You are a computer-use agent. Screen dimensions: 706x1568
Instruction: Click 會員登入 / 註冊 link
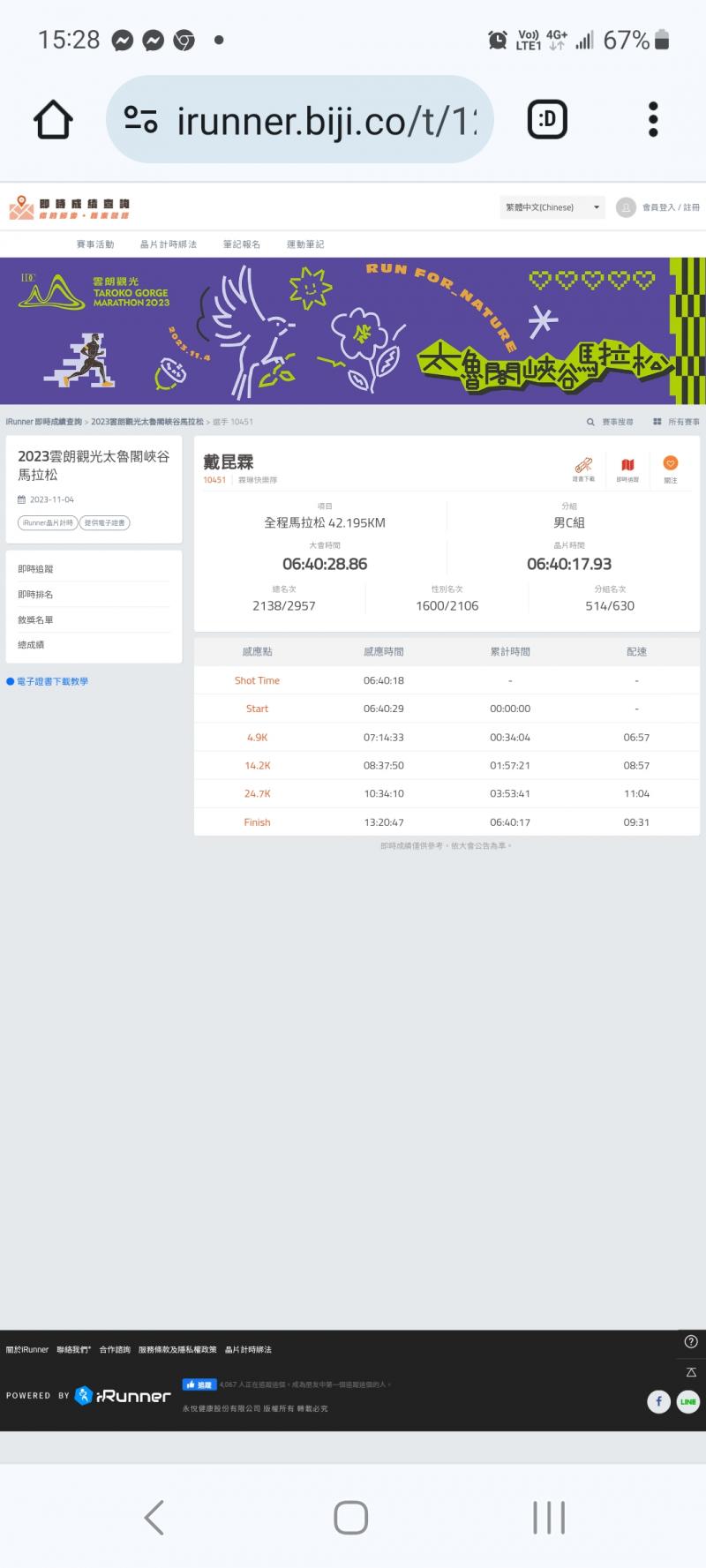671,207
